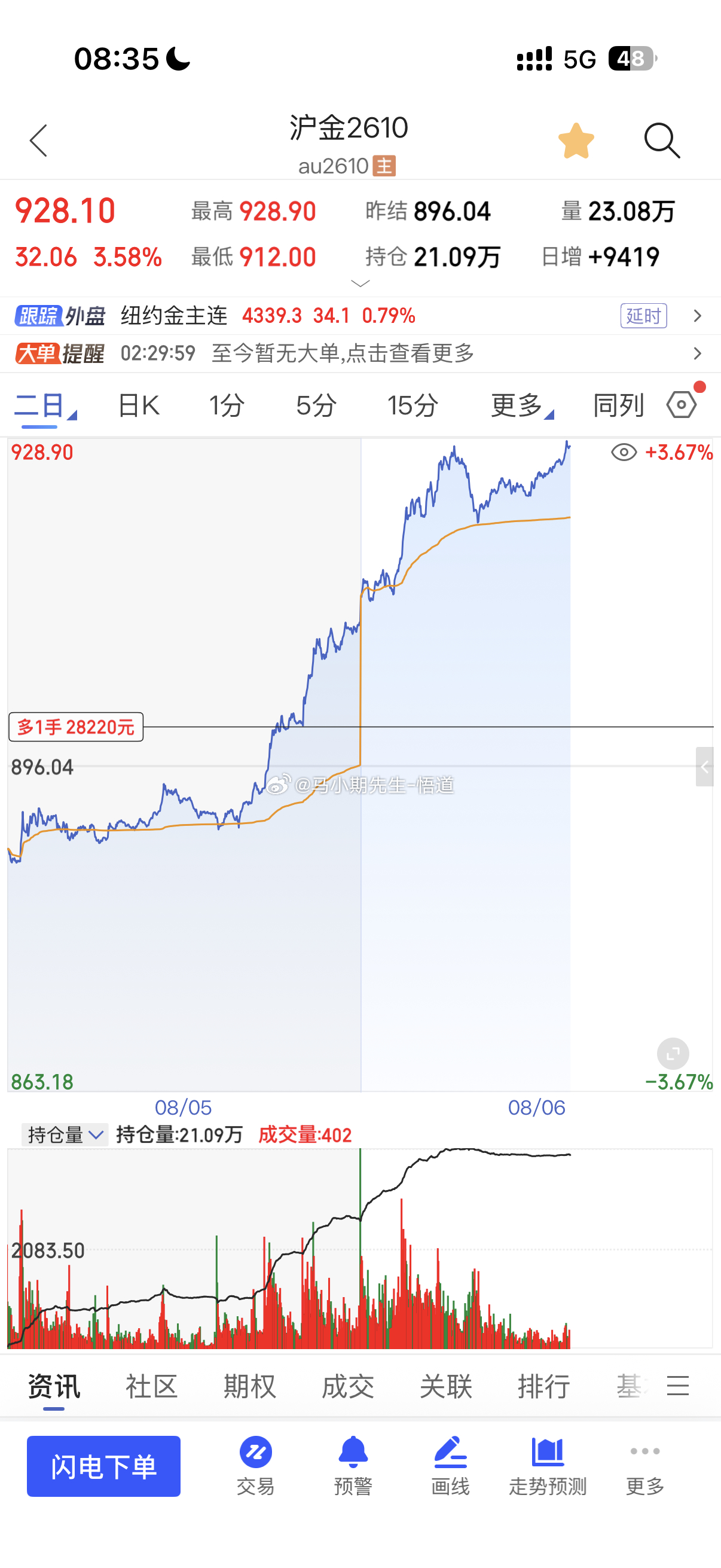This screenshot has width=721, height=1568.
Task: Toggle the favorite star for 沪金2610
Action: [x=576, y=141]
